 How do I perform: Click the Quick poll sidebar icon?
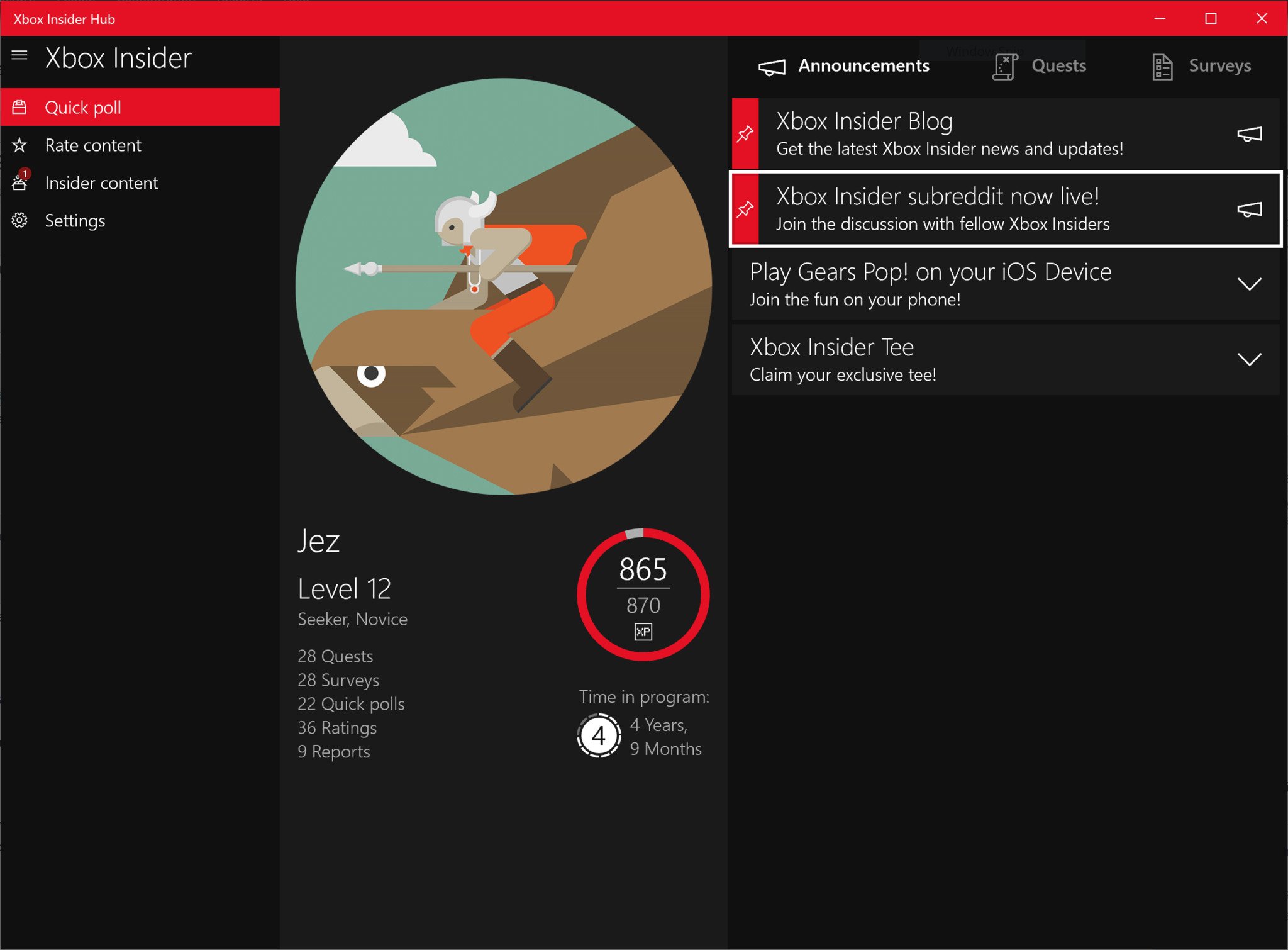point(19,107)
